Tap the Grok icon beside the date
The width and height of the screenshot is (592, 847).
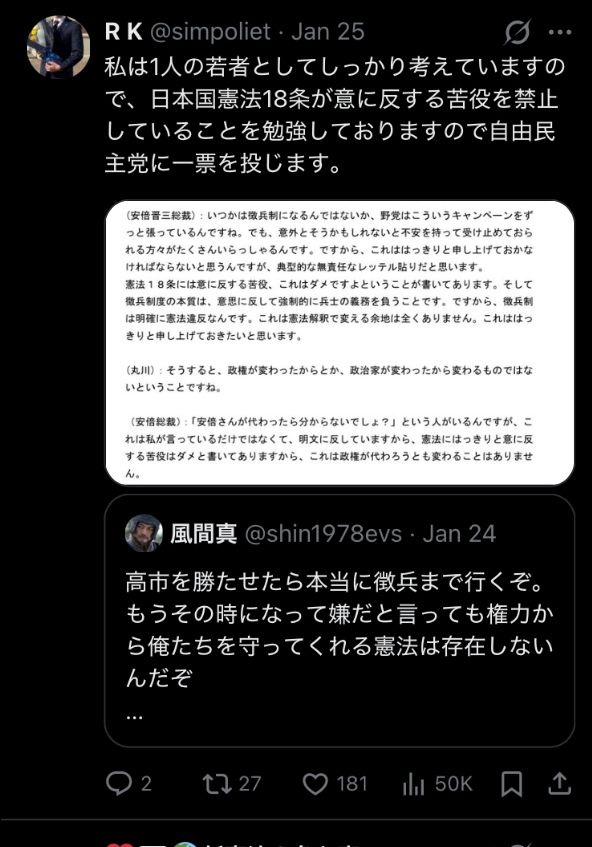[517, 32]
